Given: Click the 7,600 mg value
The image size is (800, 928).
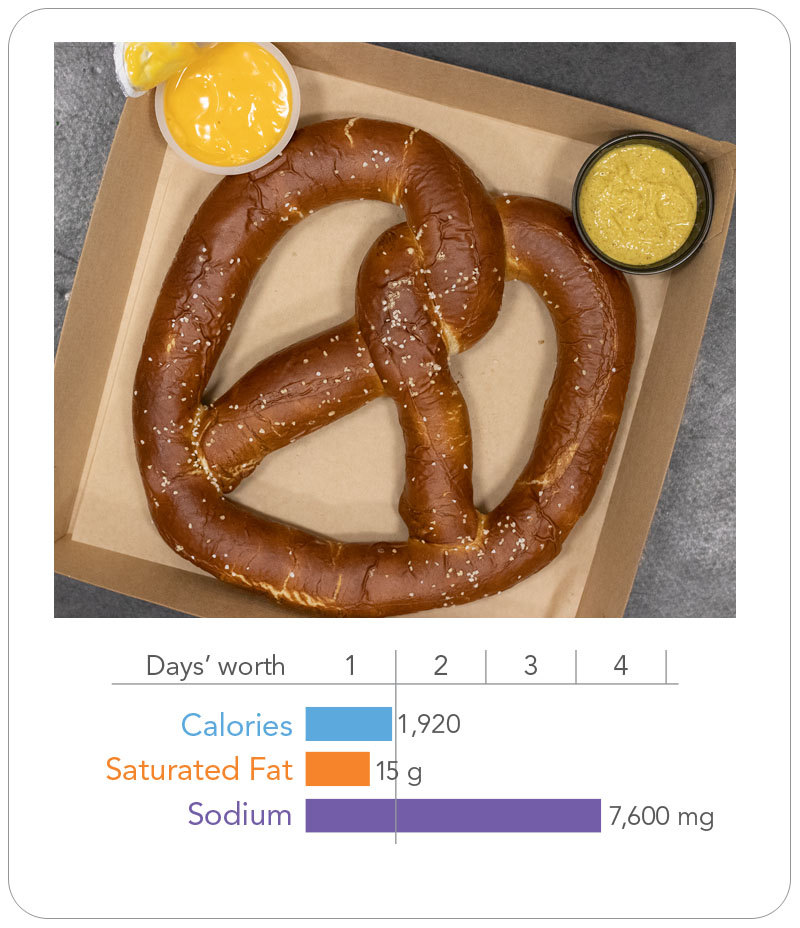Looking at the screenshot, I should pyautogui.click(x=661, y=817).
